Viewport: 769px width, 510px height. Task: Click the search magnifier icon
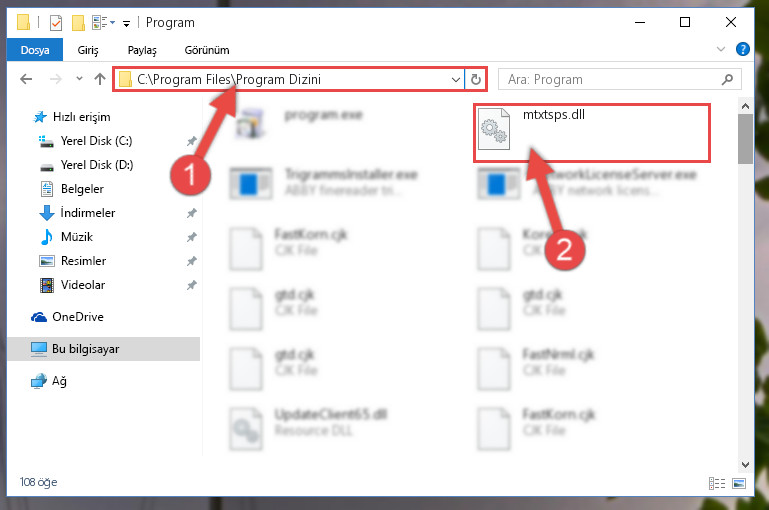pyautogui.click(x=727, y=79)
